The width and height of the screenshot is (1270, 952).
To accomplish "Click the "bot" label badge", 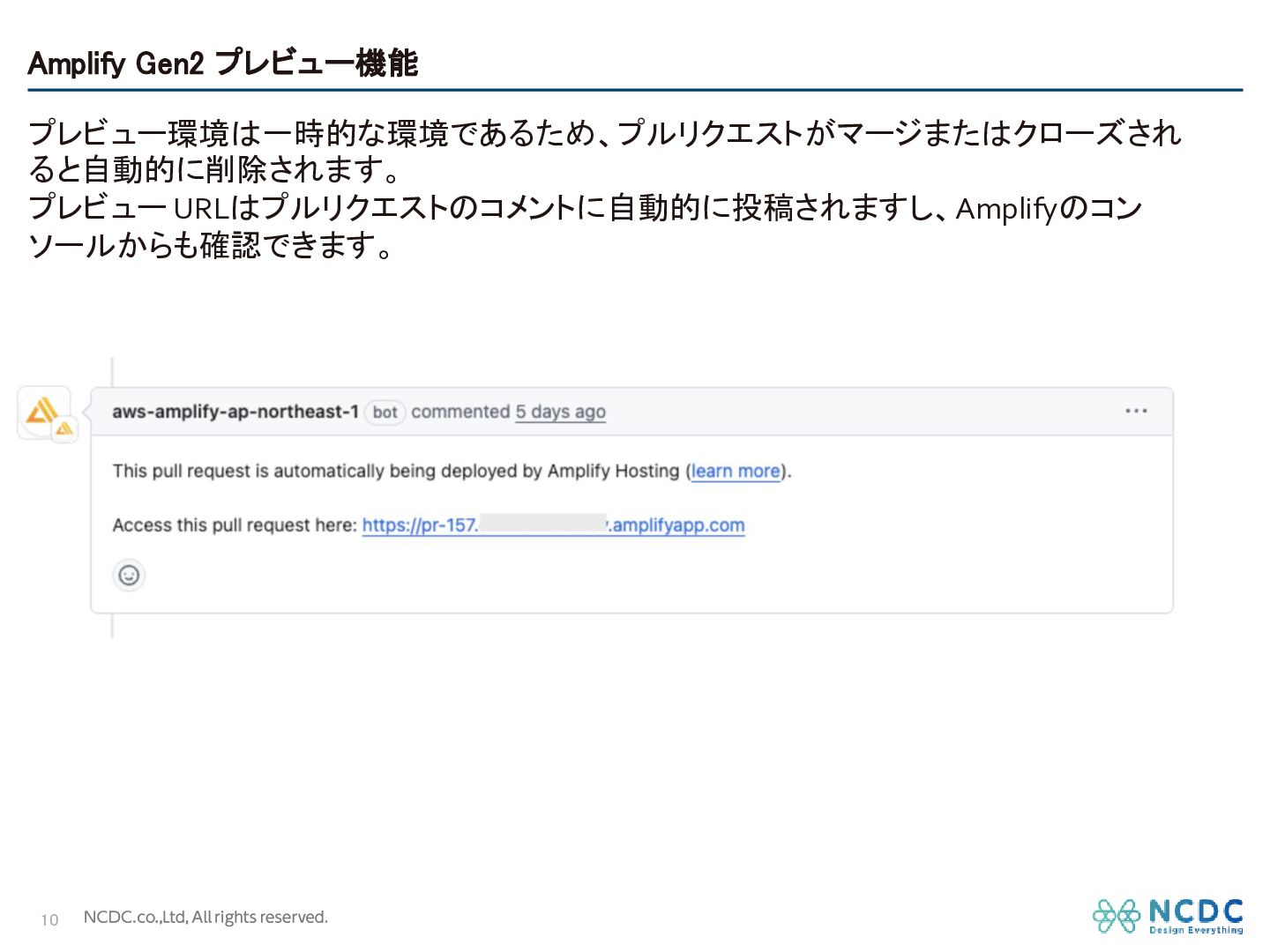I will tap(385, 412).
